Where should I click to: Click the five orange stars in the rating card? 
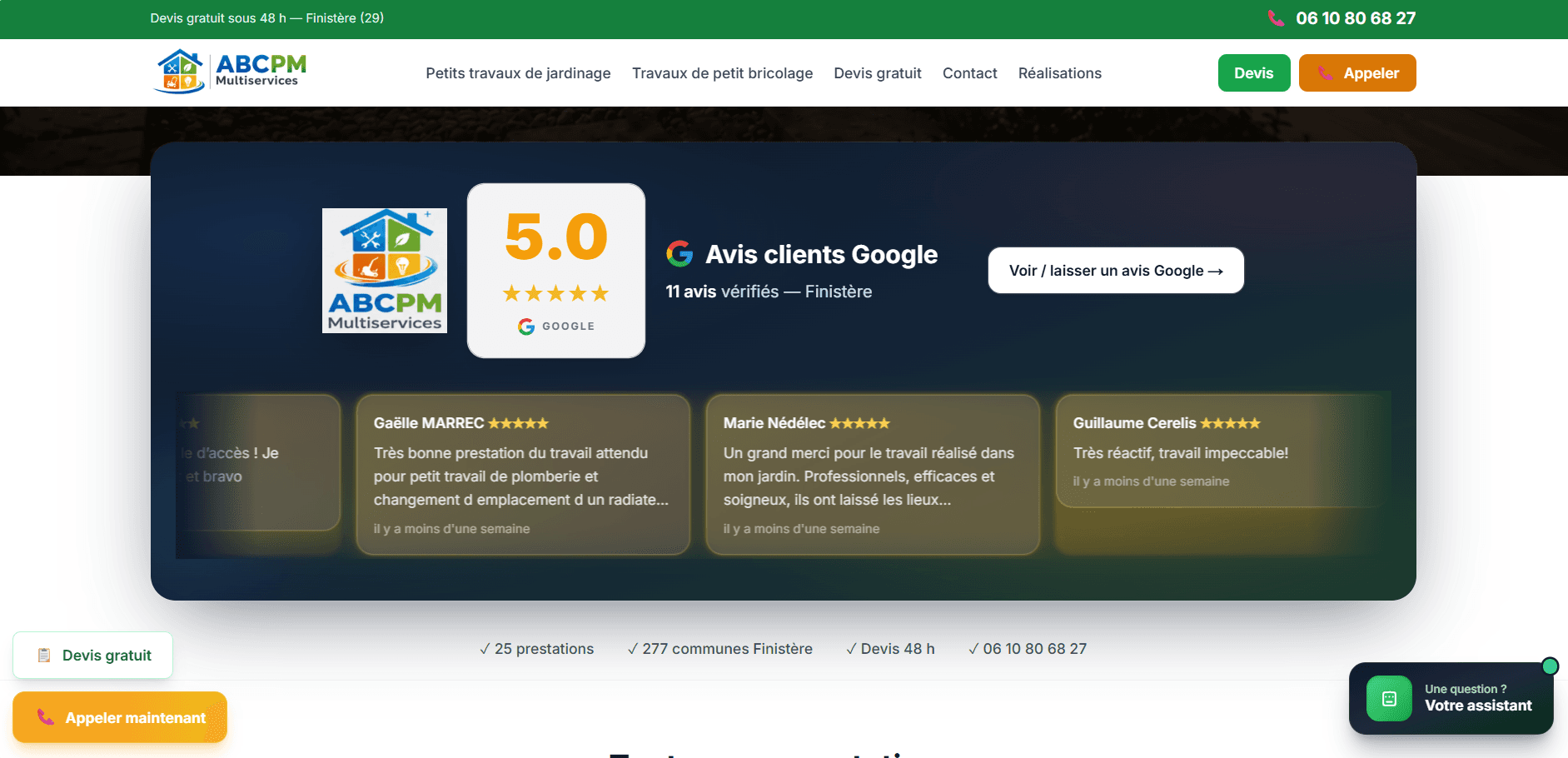click(556, 293)
